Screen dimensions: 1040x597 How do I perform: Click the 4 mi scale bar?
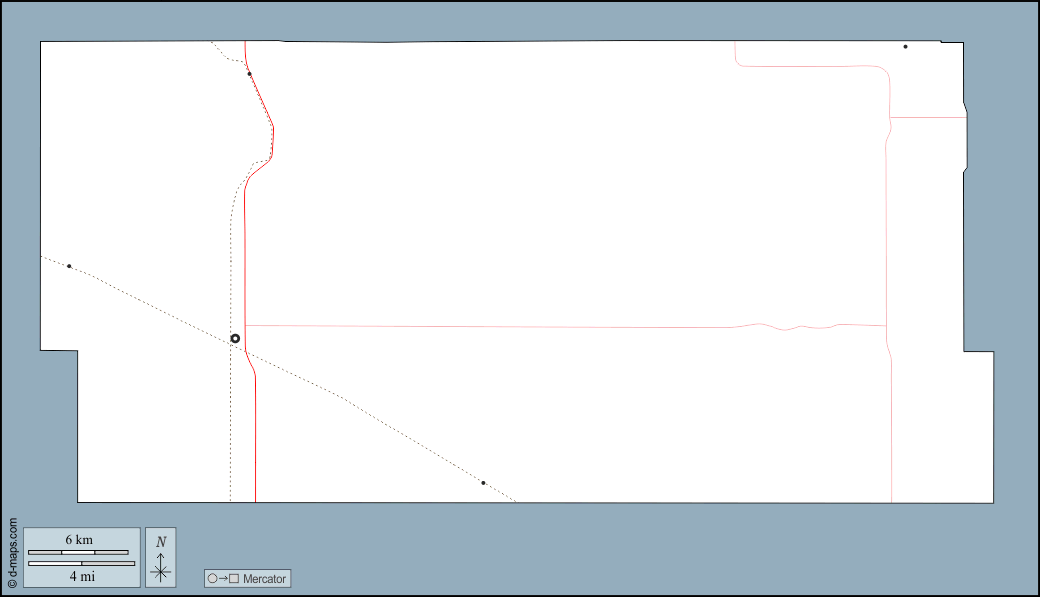point(81,563)
